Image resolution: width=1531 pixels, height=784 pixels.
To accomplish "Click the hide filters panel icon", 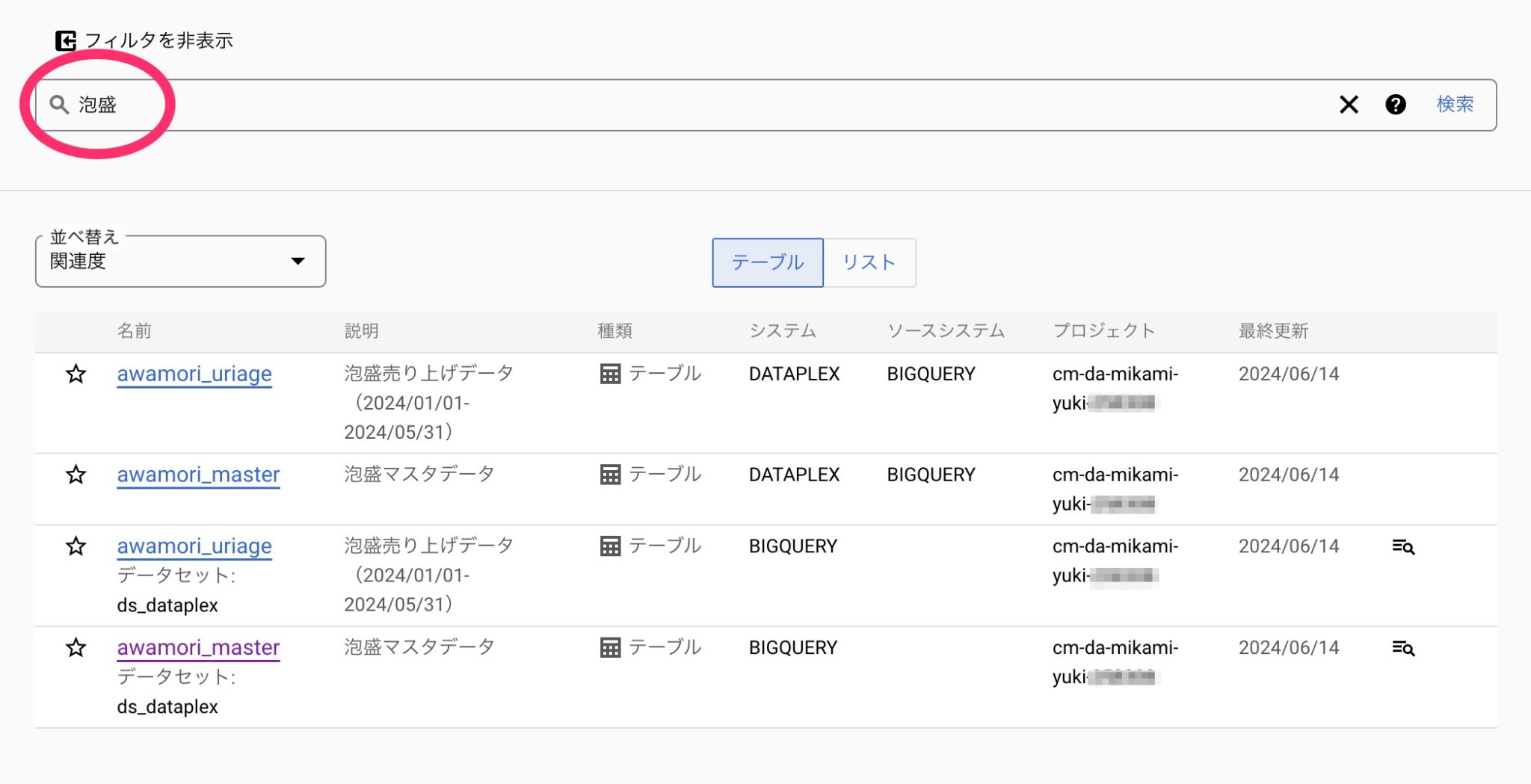I will 67,39.
